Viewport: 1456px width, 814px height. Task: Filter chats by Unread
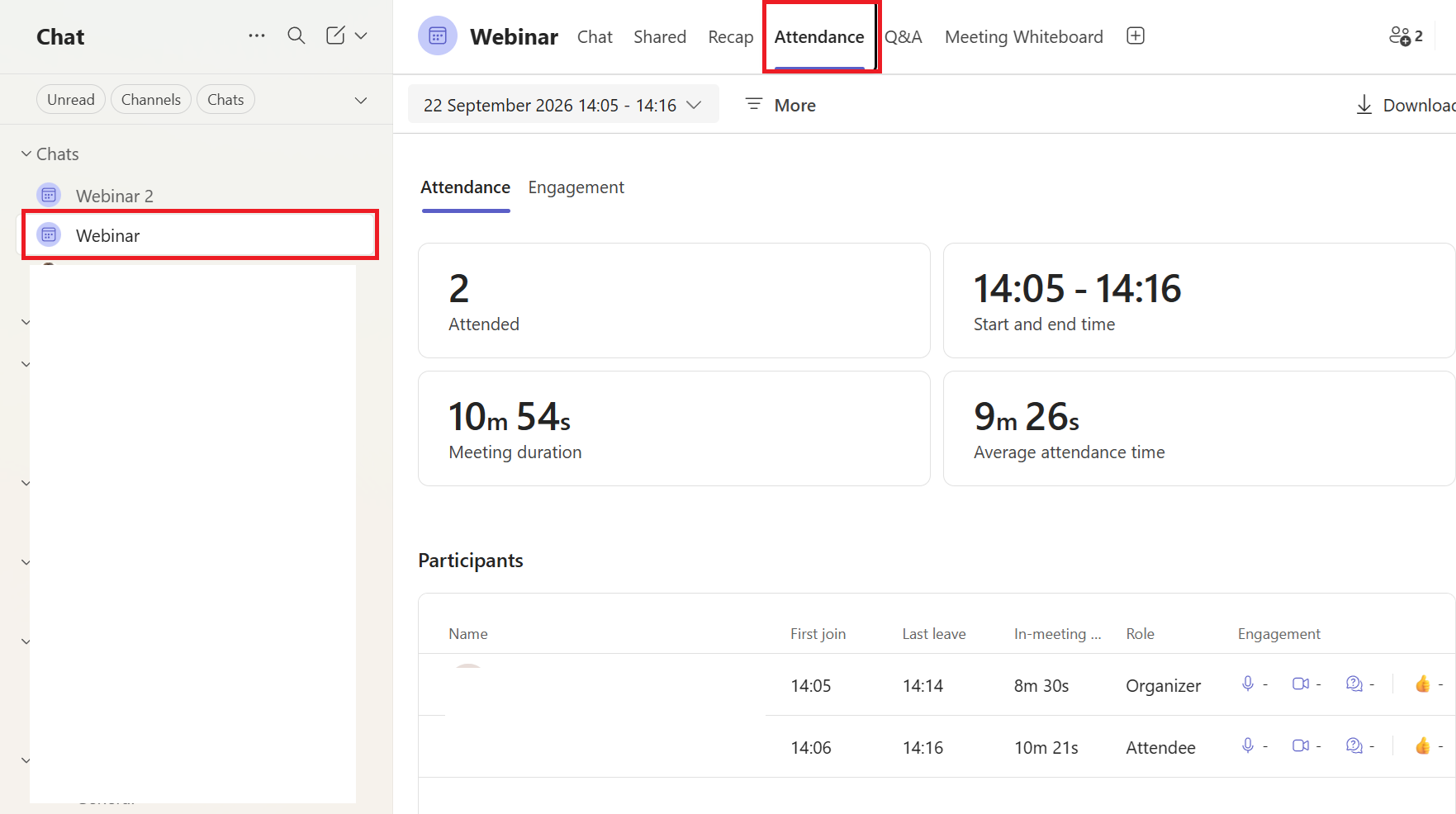71,99
